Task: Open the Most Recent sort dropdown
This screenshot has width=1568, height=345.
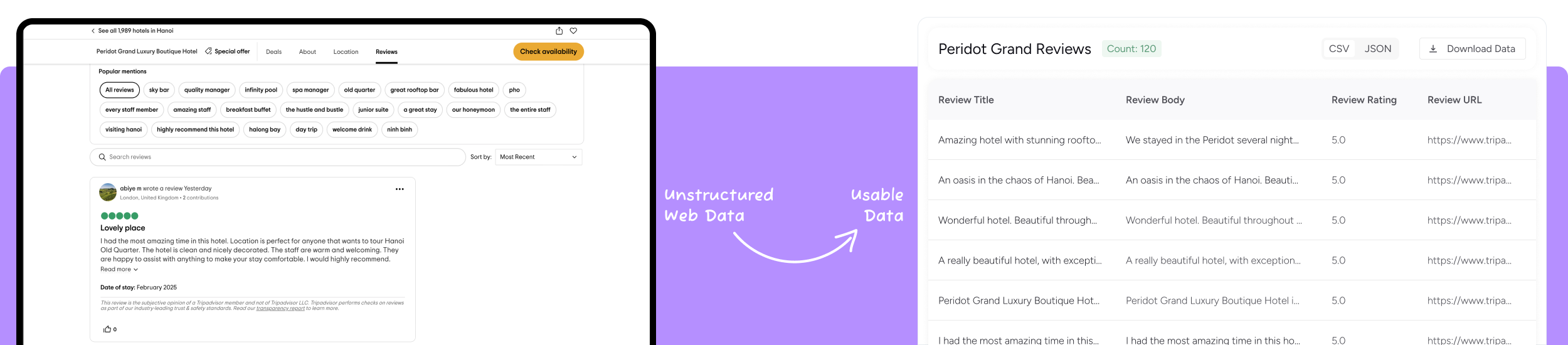Action: pyautogui.click(x=538, y=157)
